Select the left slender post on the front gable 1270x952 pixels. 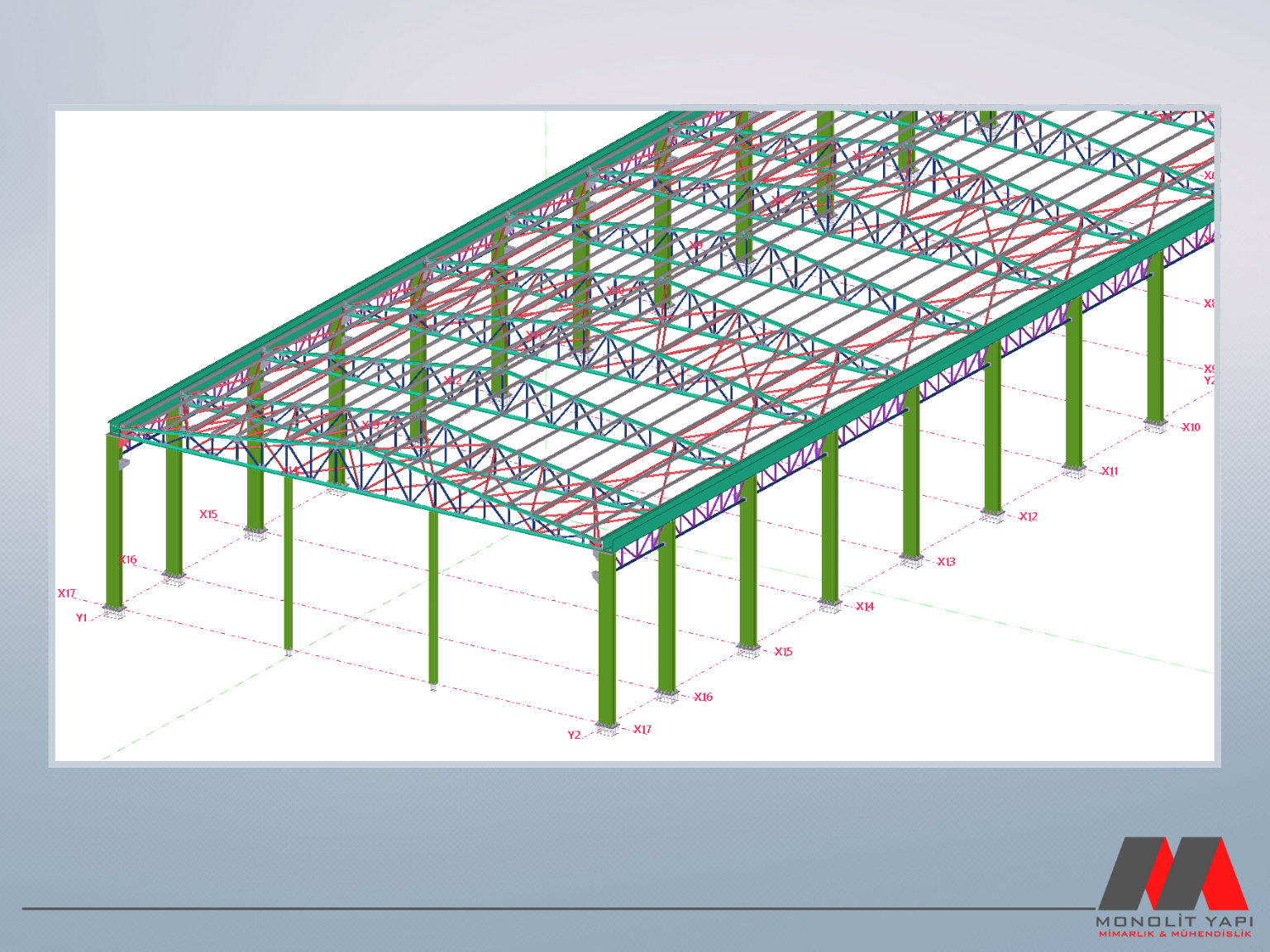tap(288, 562)
